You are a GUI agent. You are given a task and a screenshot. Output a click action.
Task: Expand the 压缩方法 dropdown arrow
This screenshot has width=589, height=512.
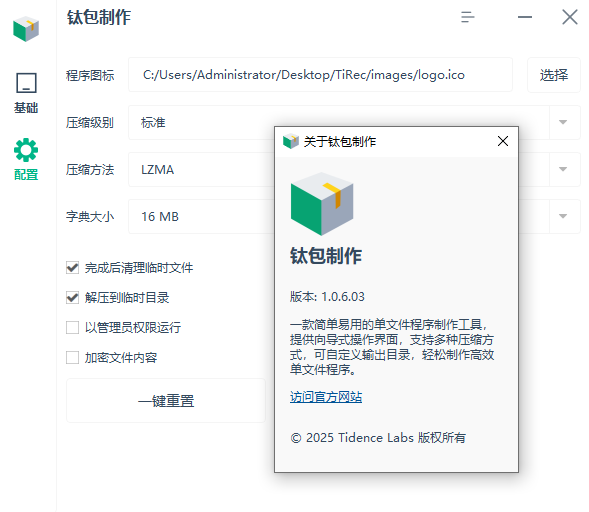(x=563, y=169)
